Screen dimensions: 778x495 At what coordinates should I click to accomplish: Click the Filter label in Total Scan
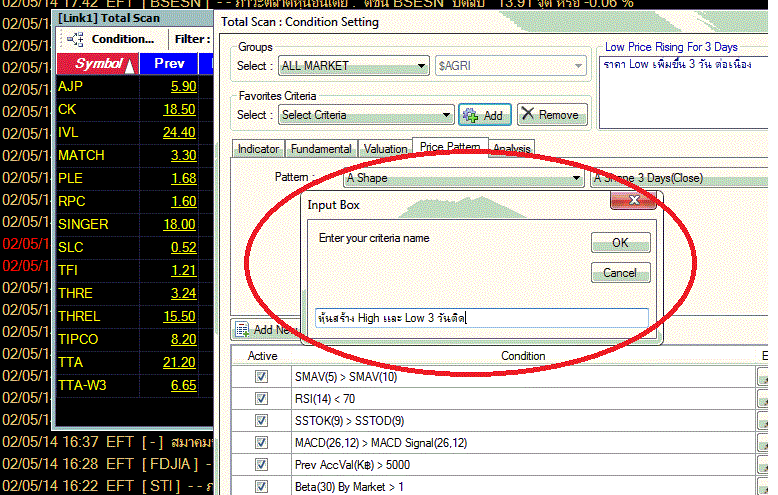click(x=192, y=39)
